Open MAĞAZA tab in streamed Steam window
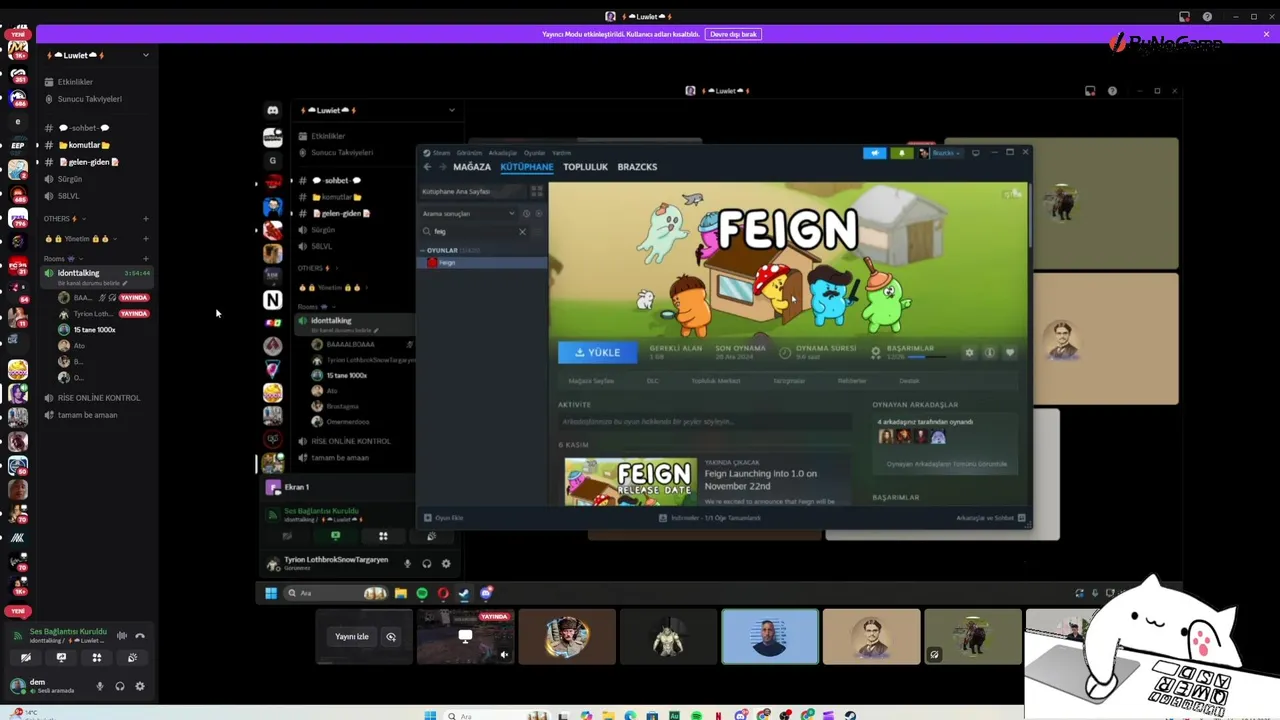Screen dimensions: 1280x720 [x=472, y=167]
